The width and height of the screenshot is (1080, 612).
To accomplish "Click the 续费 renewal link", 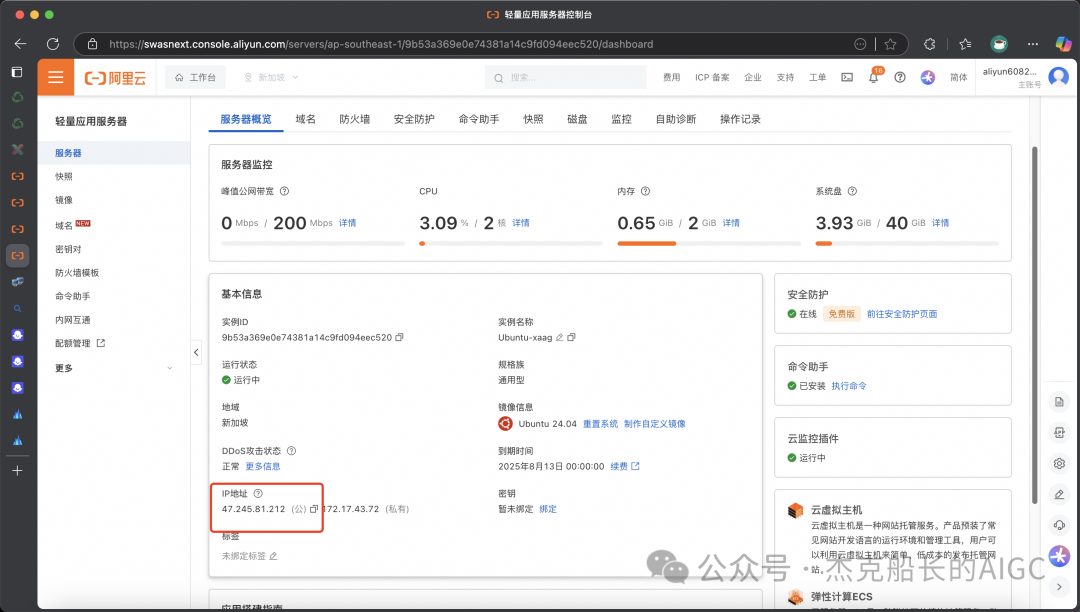I will 625,466.
